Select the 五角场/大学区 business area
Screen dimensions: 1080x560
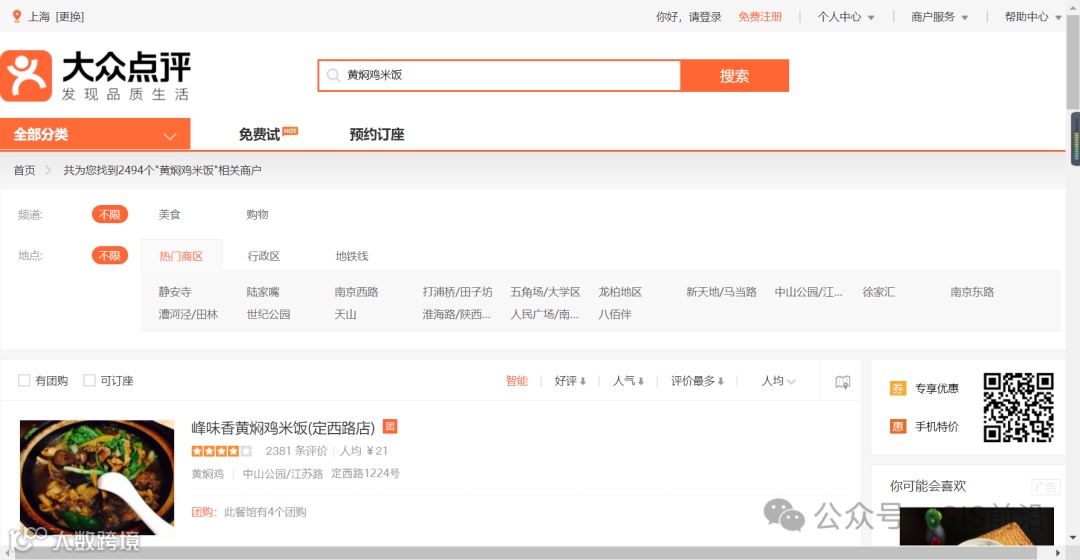pos(546,292)
